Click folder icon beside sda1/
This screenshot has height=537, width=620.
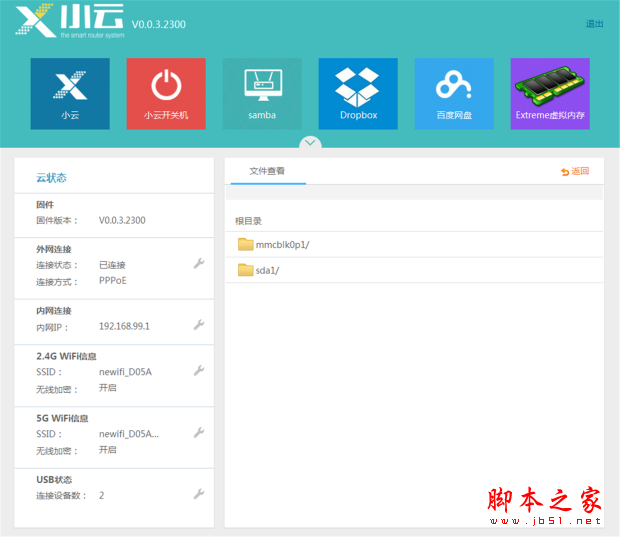246,270
